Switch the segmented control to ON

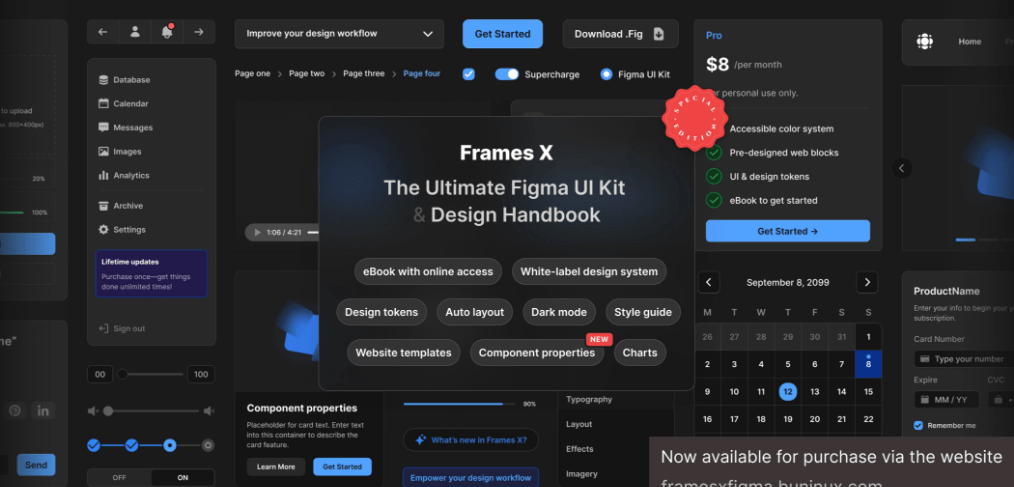point(183,478)
